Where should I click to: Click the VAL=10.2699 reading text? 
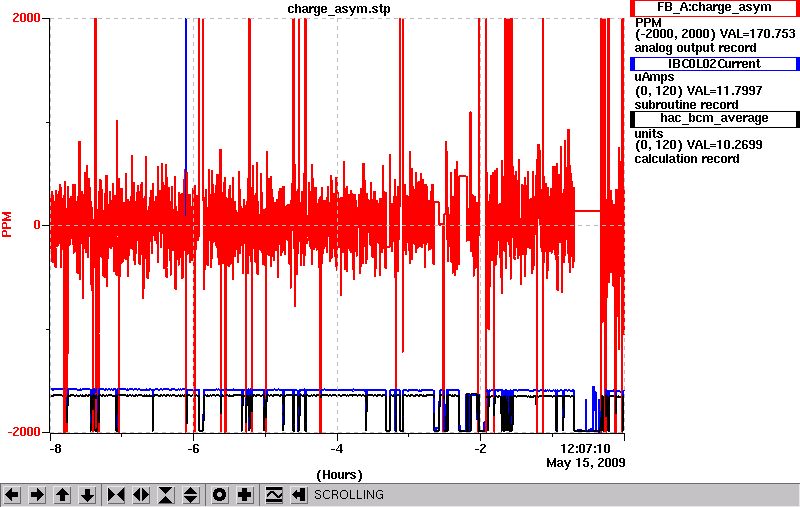724,145
